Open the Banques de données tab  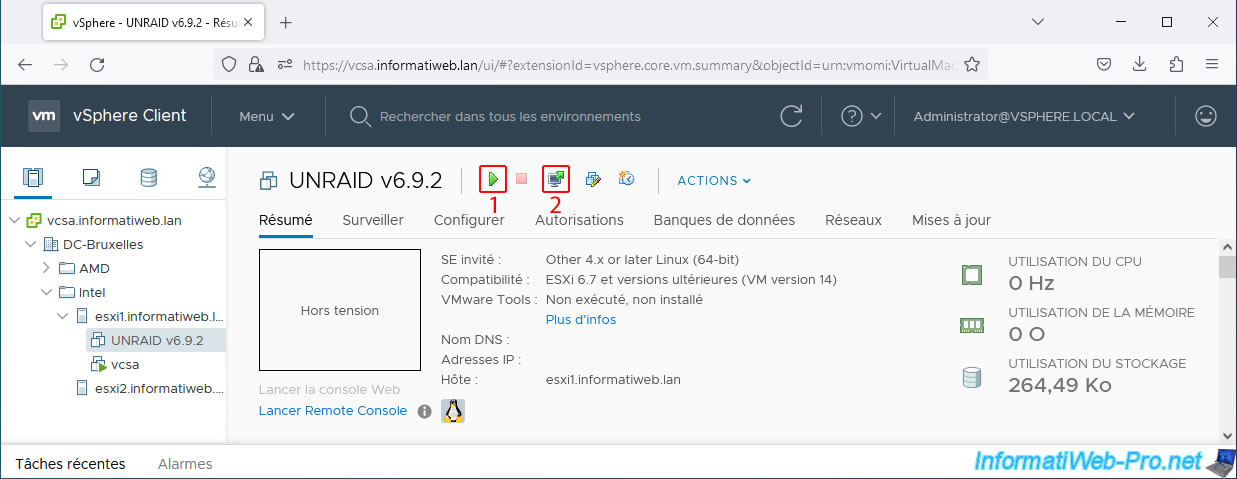click(724, 220)
